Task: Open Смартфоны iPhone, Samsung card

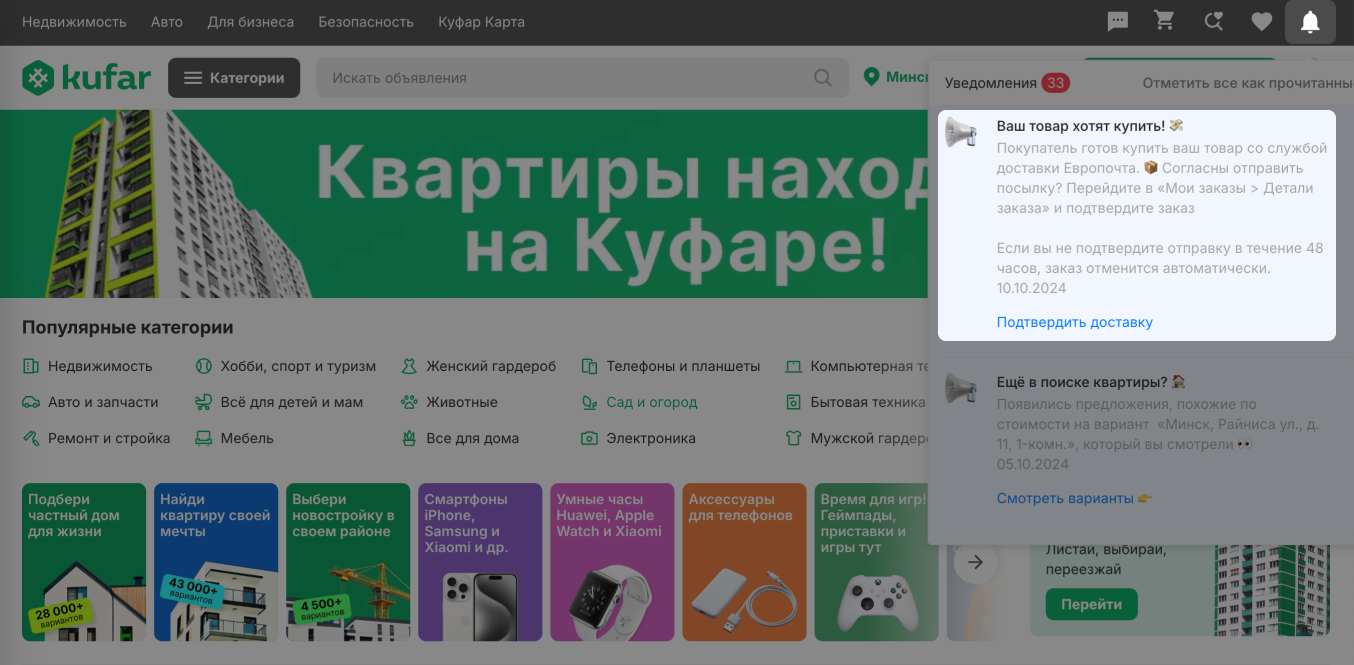Action: click(x=480, y=562)
